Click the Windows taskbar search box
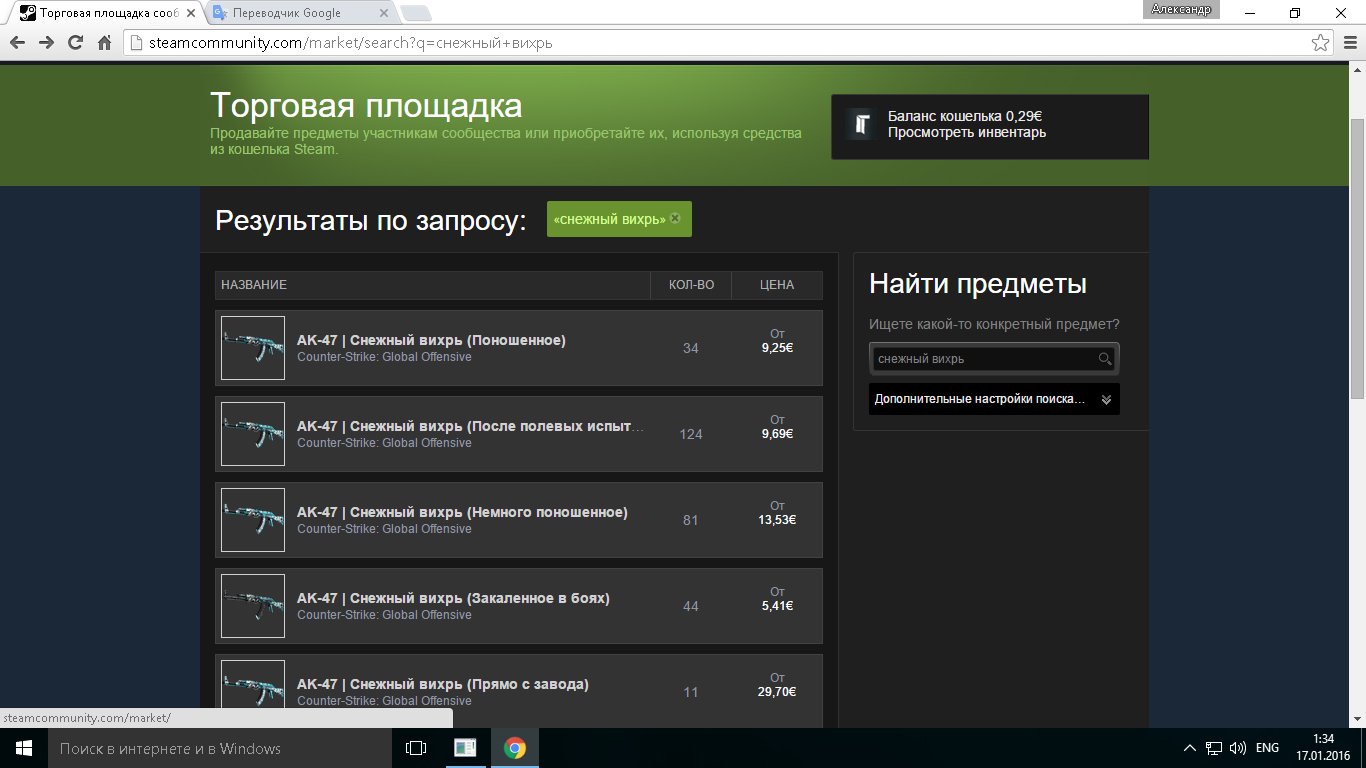Viewport: 1366px width, 768px height. pyautogui.click(x=219, y=748)
